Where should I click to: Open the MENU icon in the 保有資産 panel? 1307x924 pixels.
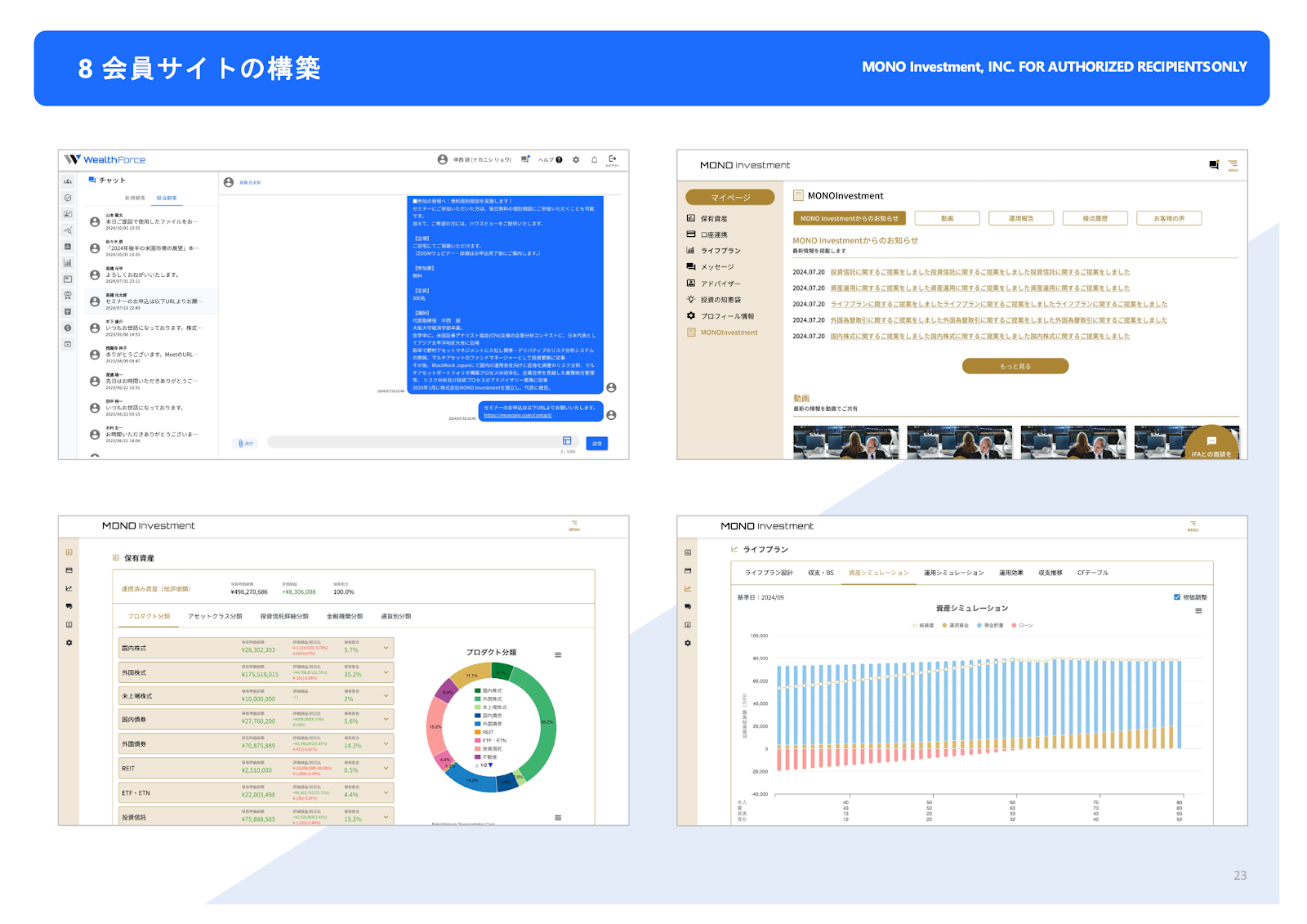click(574, 525)
